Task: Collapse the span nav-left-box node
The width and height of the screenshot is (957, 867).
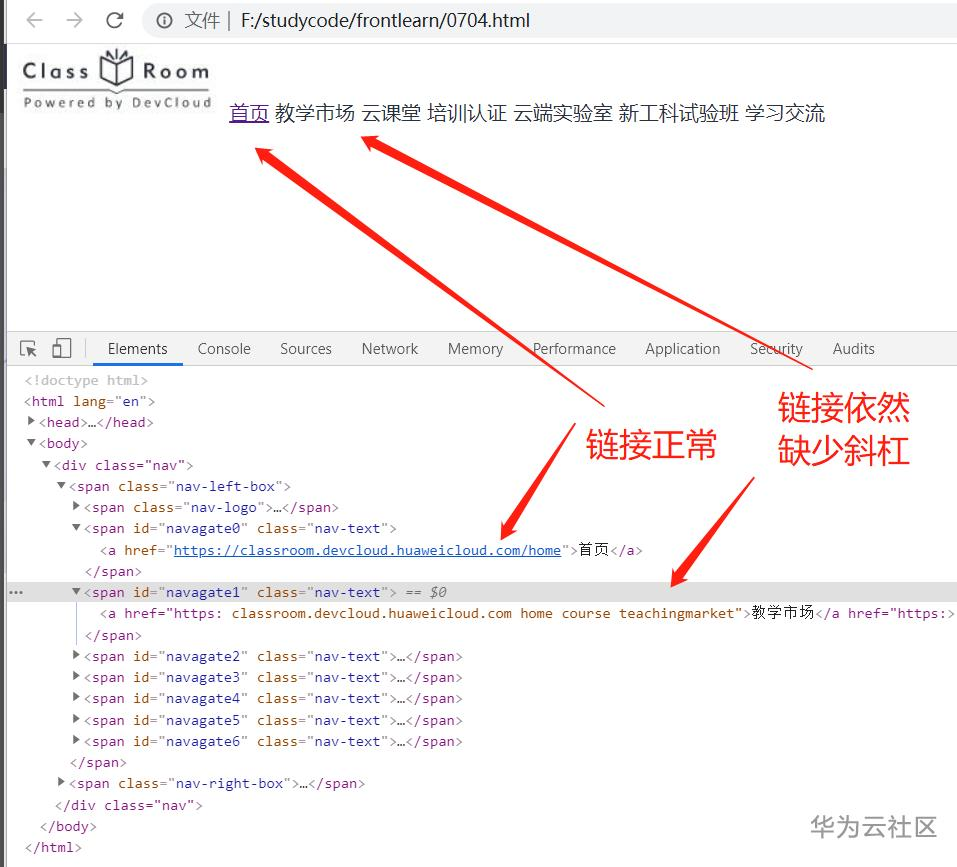Action: coord(61,486)
